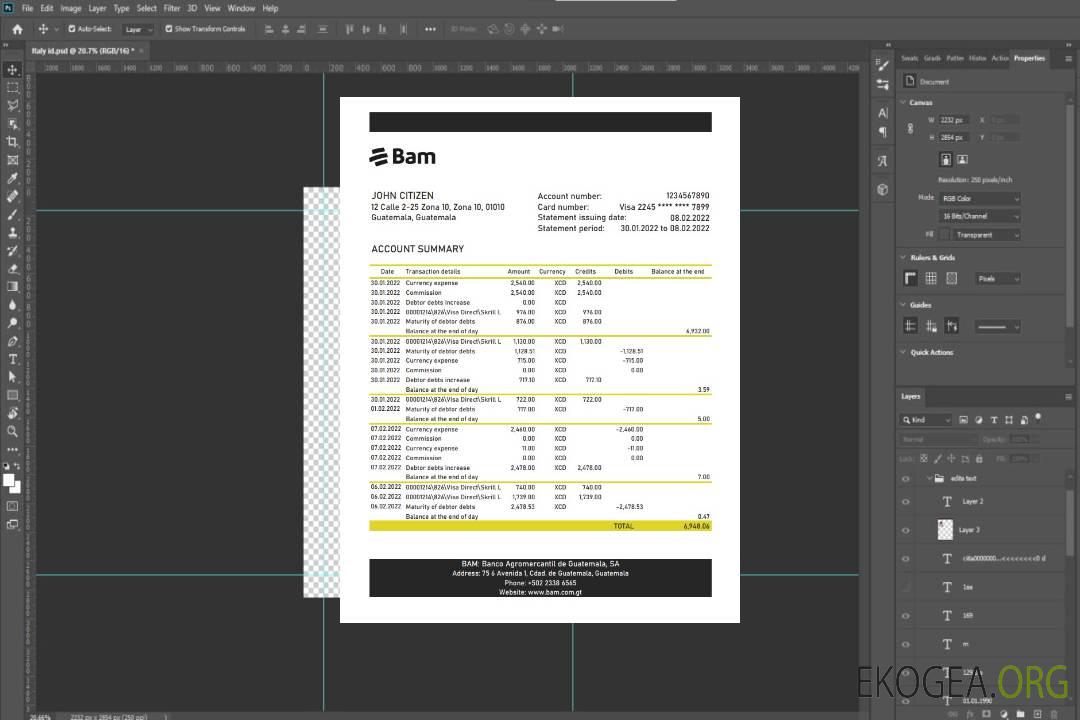Viewport: 1080px width, 720px height.
Task: Select the Lasso tool
Action: pos(13,105)
